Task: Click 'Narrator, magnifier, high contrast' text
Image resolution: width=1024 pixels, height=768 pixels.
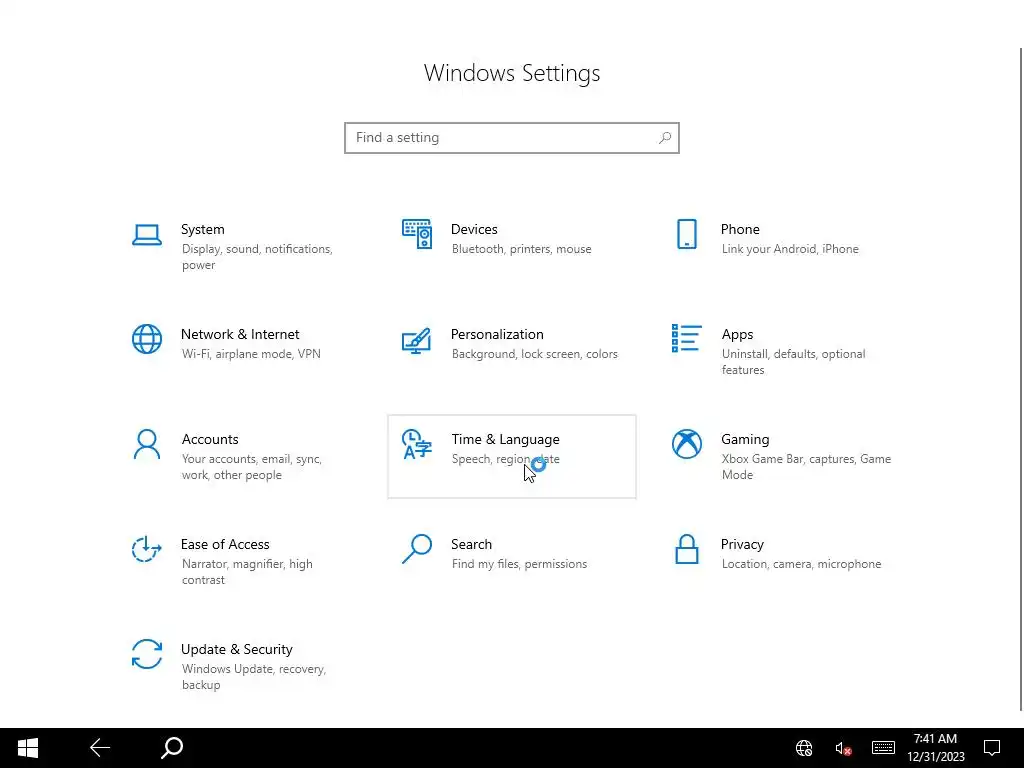Action: [247, 572]
